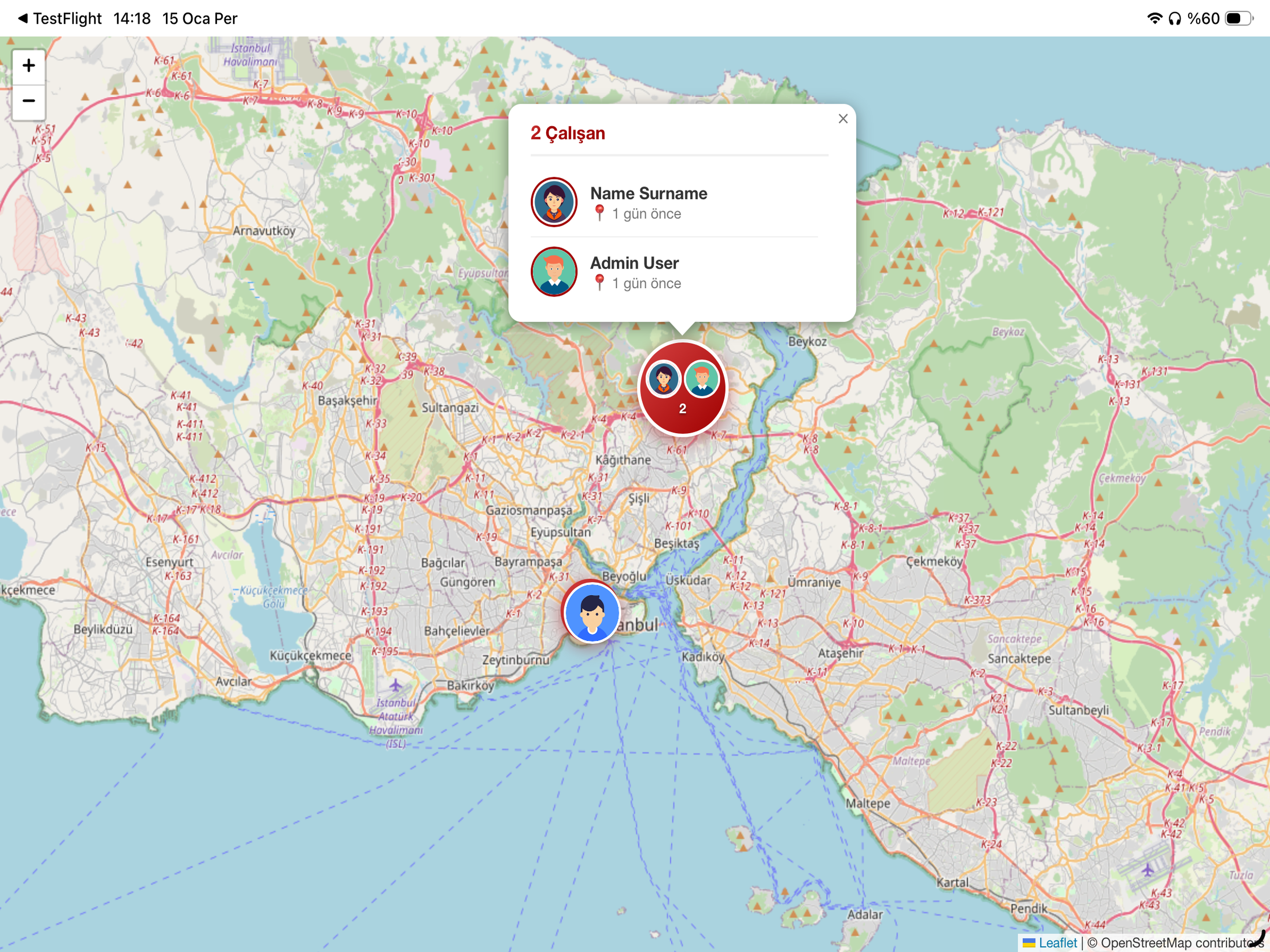Click Beykoz label on the map
The width and height of the screenshot is (1270, 952).
(x=807, y=342)
